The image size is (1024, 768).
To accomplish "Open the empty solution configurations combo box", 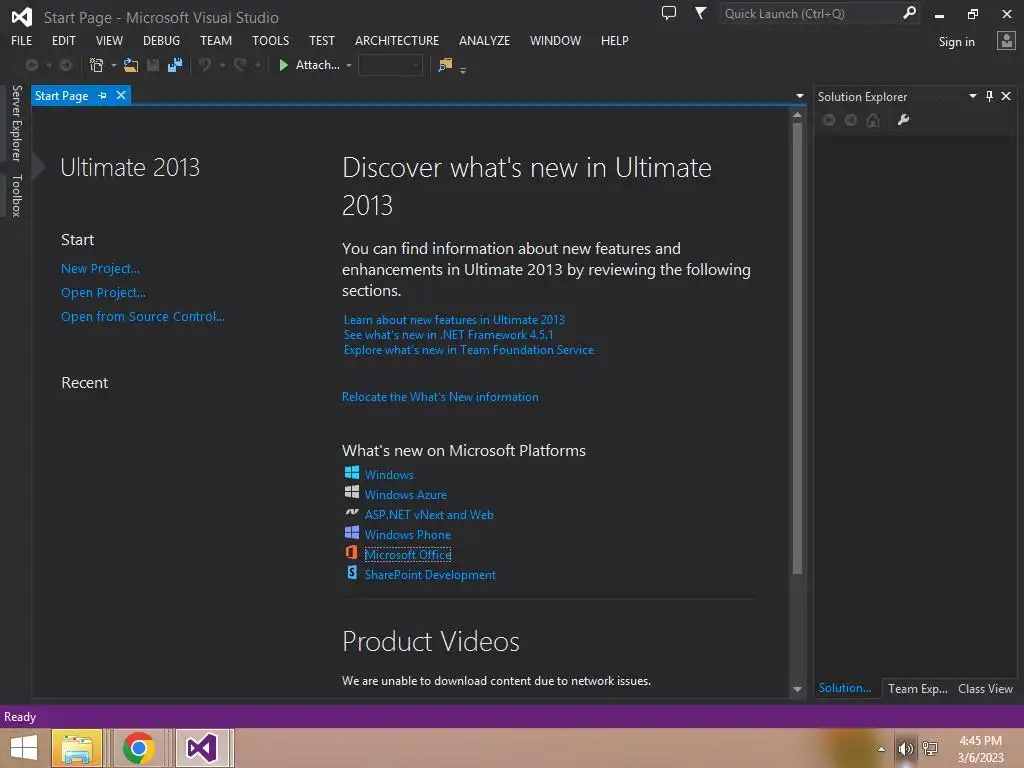I will coord(390,65).
